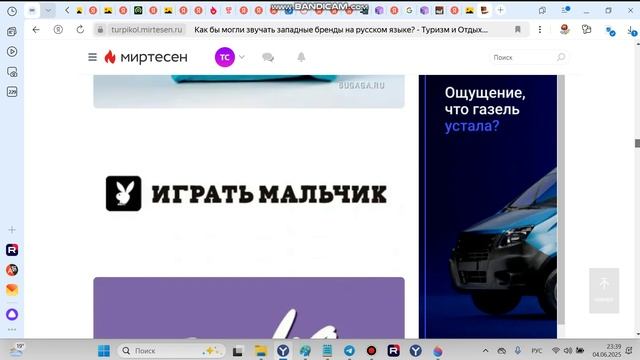This screenshot has width=640, height=360.
Task: Open Bandicam red record icon in taskbar
Action: [x=371, y=351]
